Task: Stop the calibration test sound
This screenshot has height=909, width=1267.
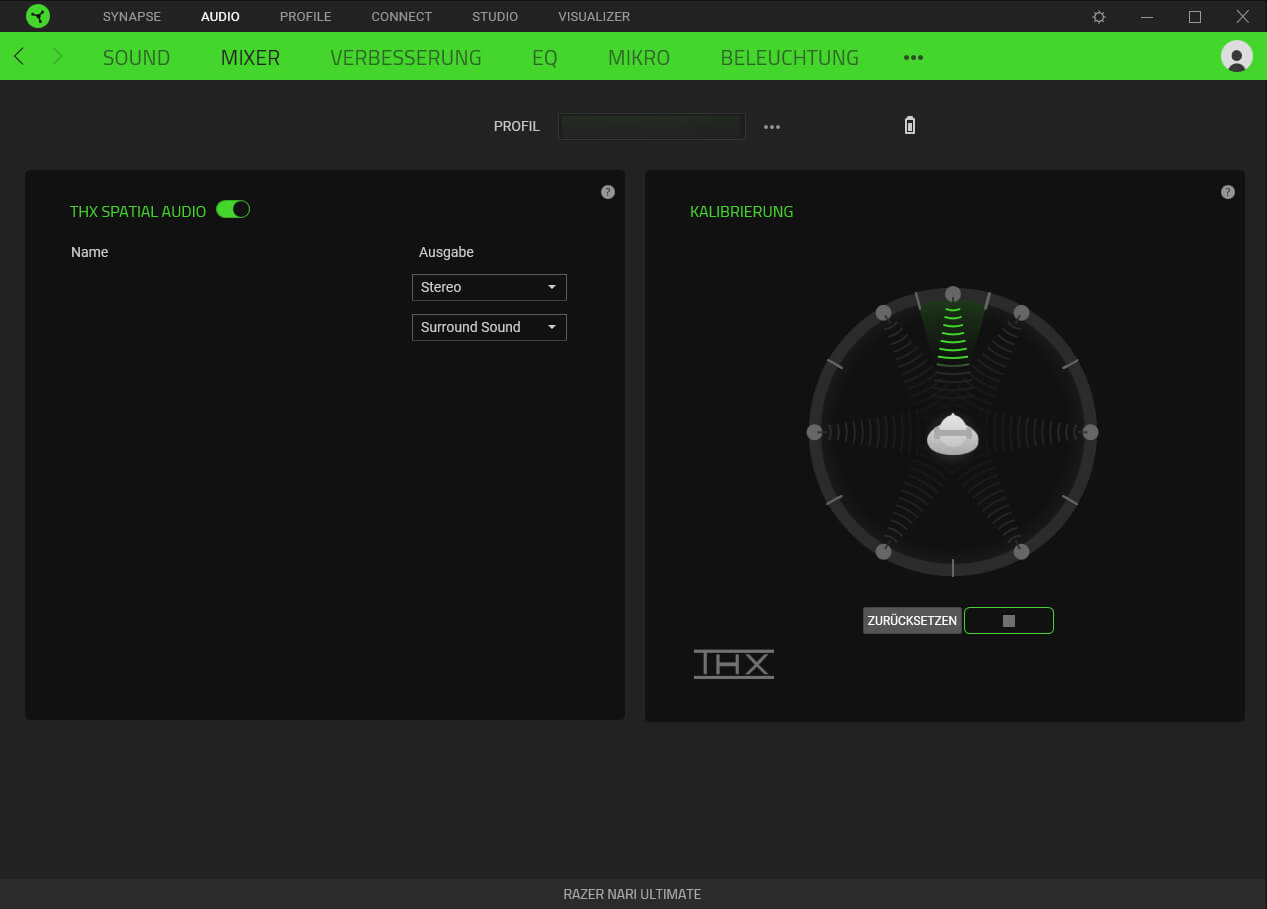Action: [1008, 621]
